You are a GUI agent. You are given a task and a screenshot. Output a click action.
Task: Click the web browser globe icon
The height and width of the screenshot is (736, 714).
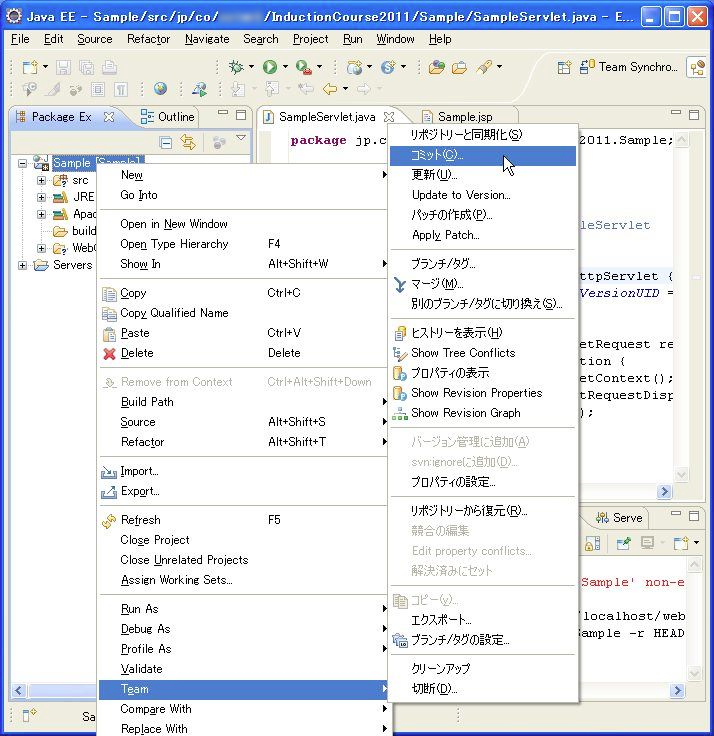tap(160, 89)
